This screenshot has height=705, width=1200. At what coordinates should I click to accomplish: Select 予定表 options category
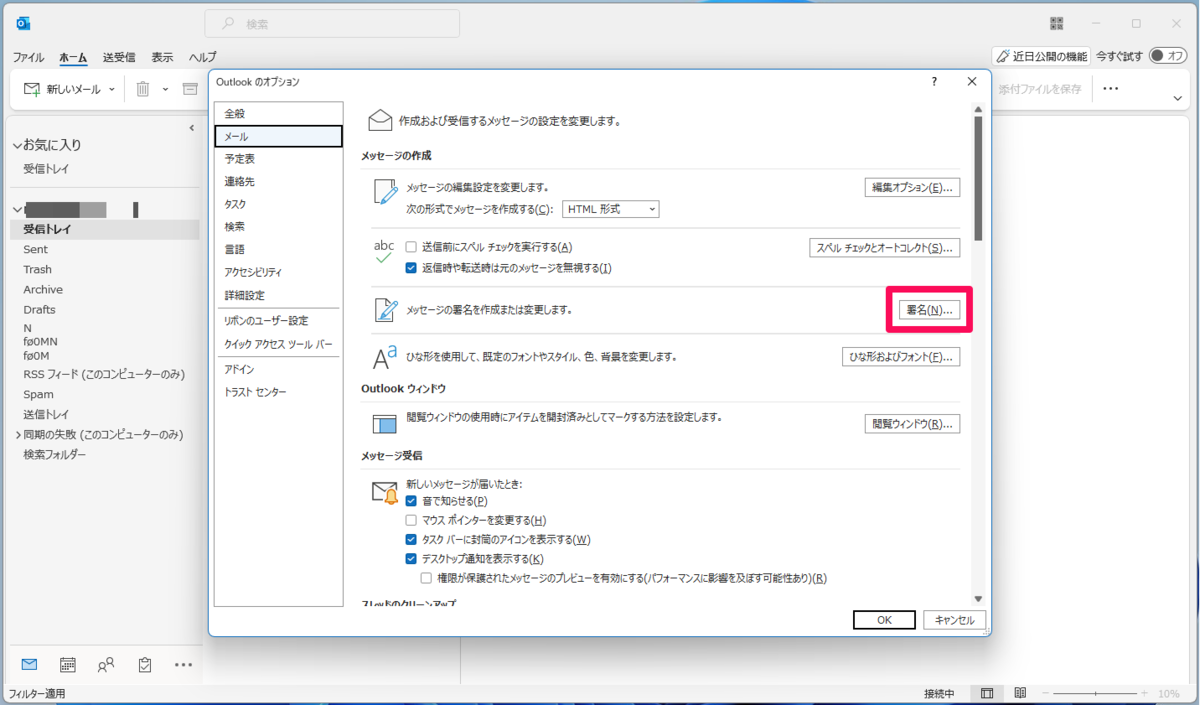(278, 159)
